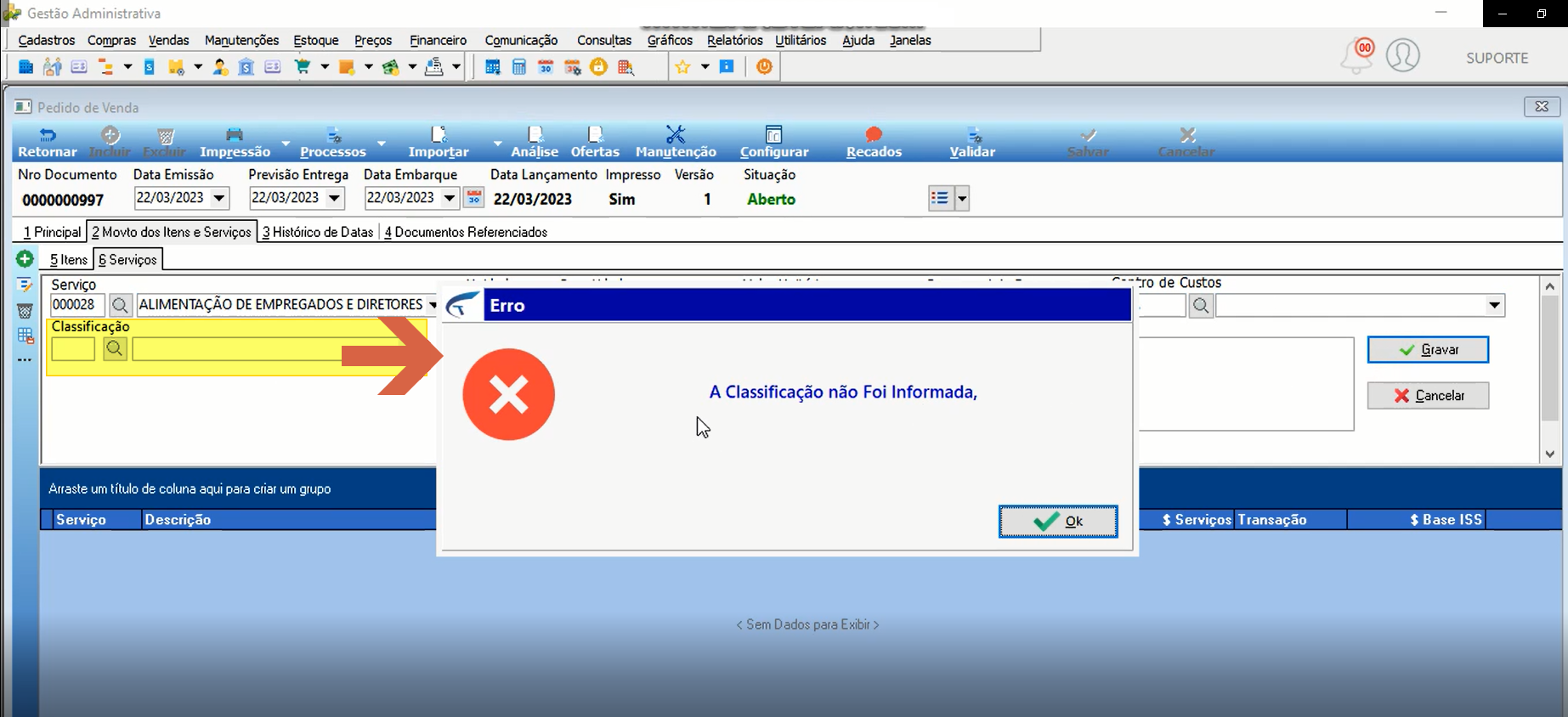This screenshot has width=1568, height=717.
Task: Click the blue building icon in main toolbar
Action: 26,66
